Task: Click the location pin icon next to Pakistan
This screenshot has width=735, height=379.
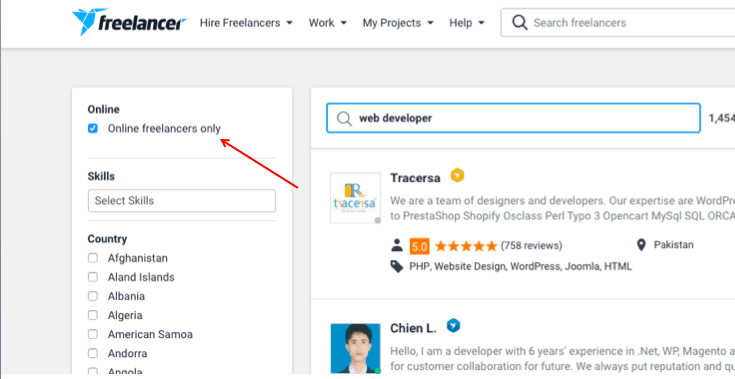Action: click(x=641, y=245)
